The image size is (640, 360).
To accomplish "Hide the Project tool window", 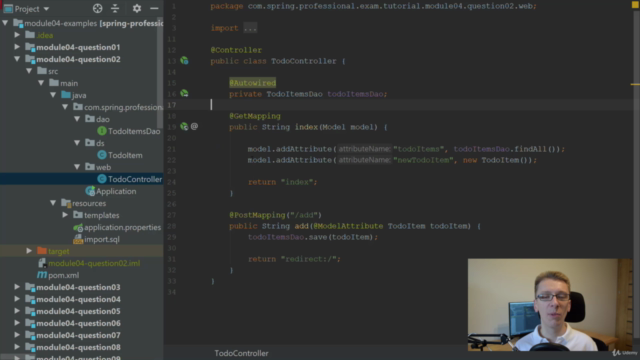I will point(154,8).
